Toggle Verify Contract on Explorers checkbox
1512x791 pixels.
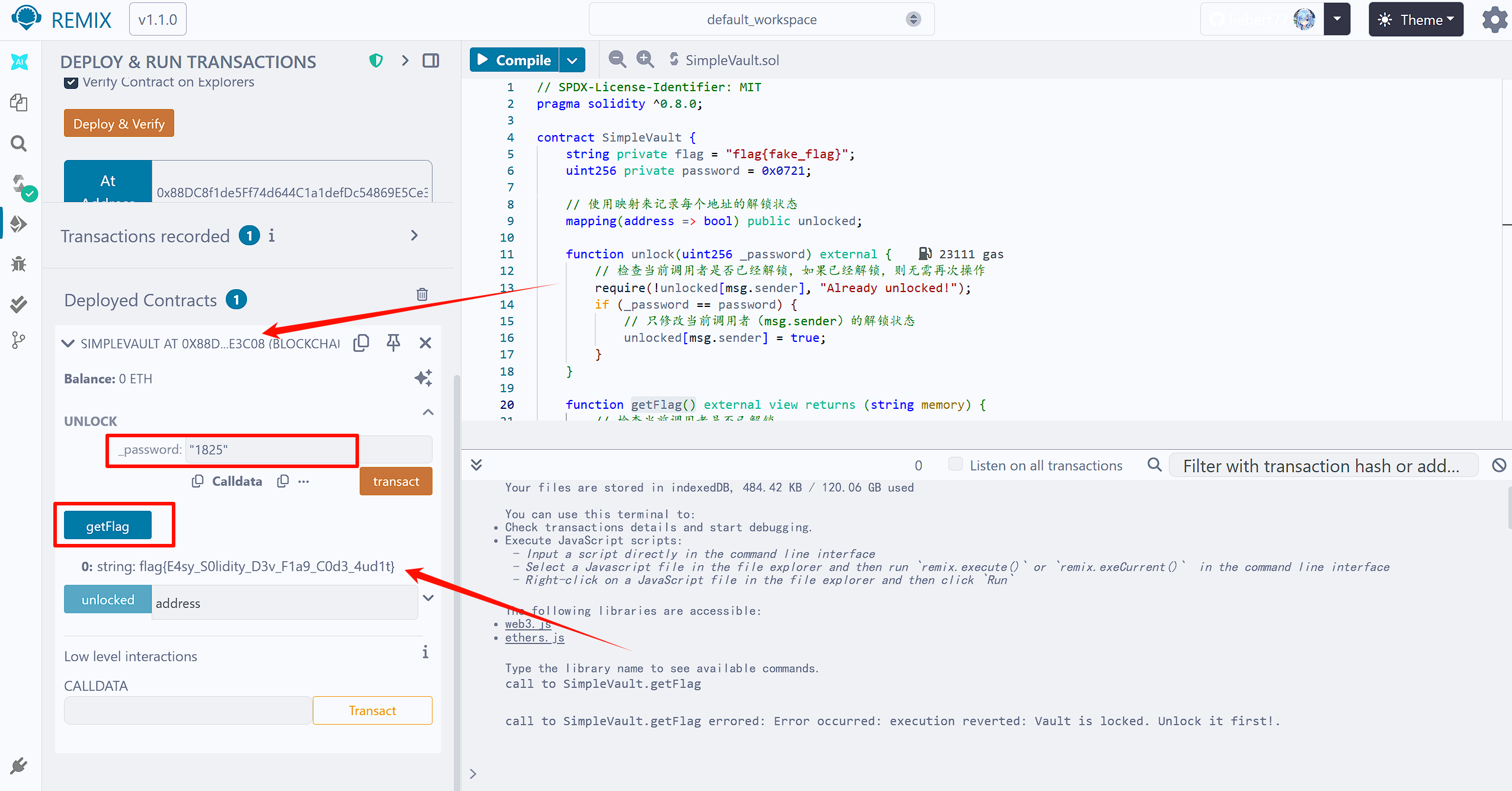tap(71, 82)
